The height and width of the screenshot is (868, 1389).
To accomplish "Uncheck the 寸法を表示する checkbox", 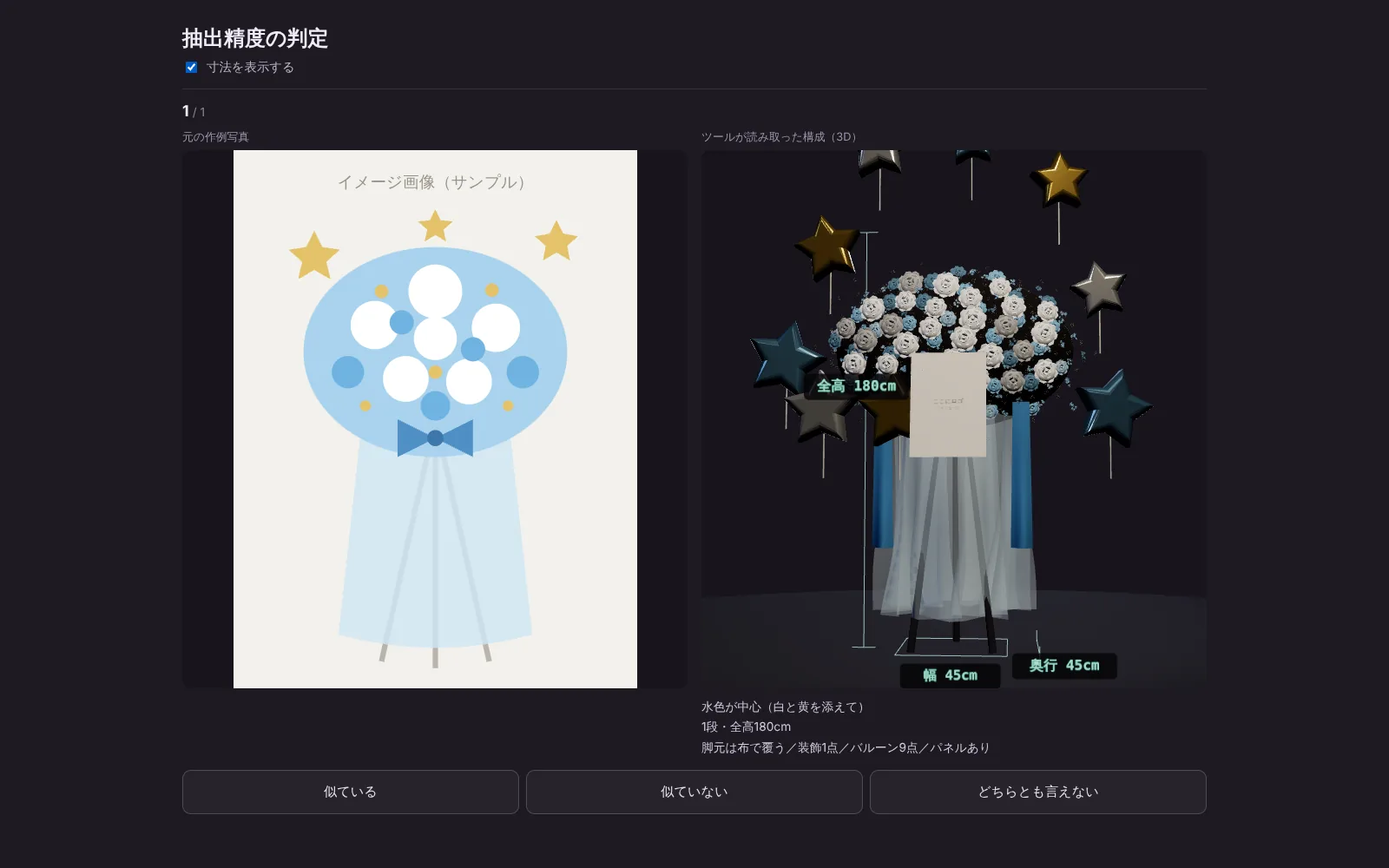I will [191, 67].
